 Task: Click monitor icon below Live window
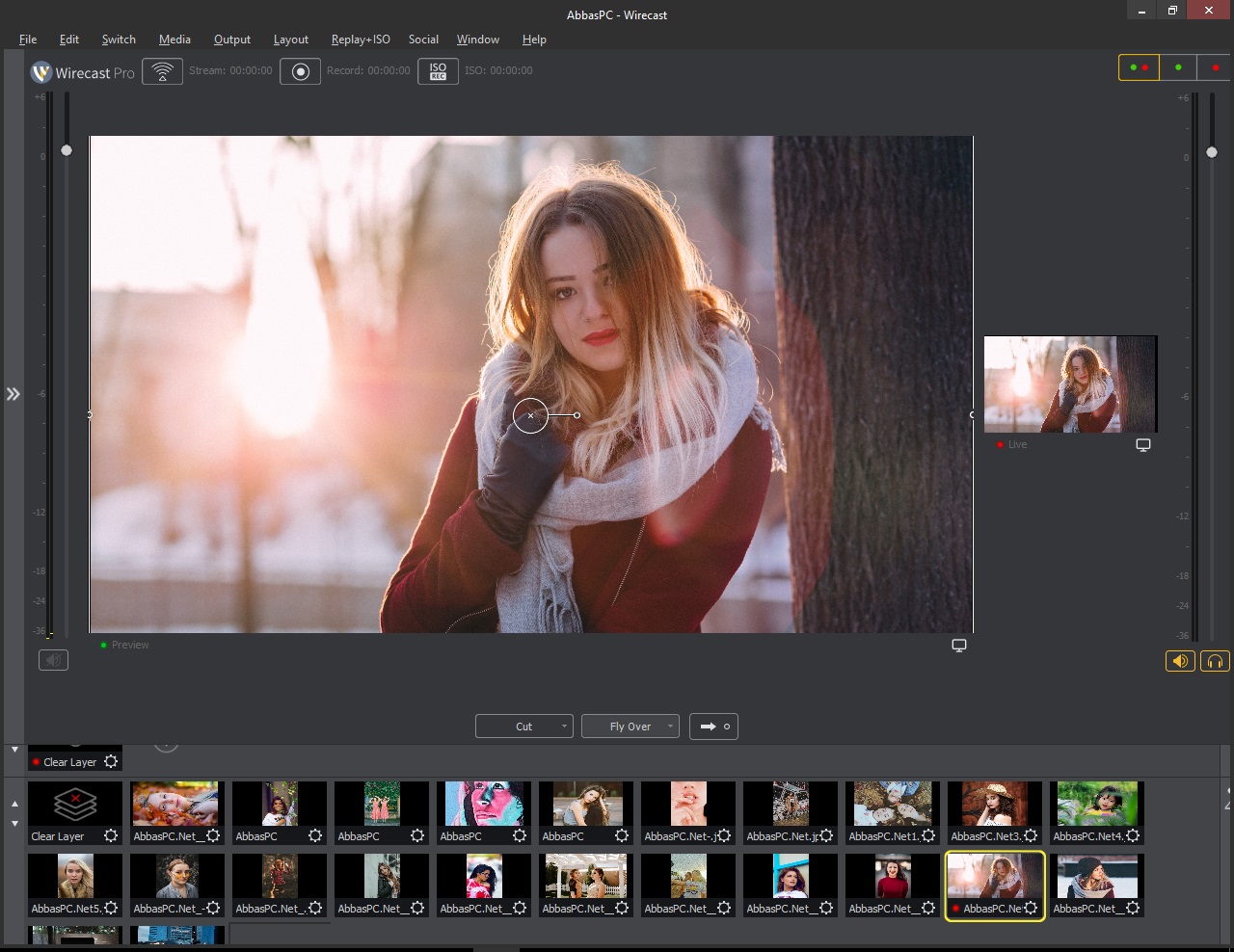[x=1143, y=445]
